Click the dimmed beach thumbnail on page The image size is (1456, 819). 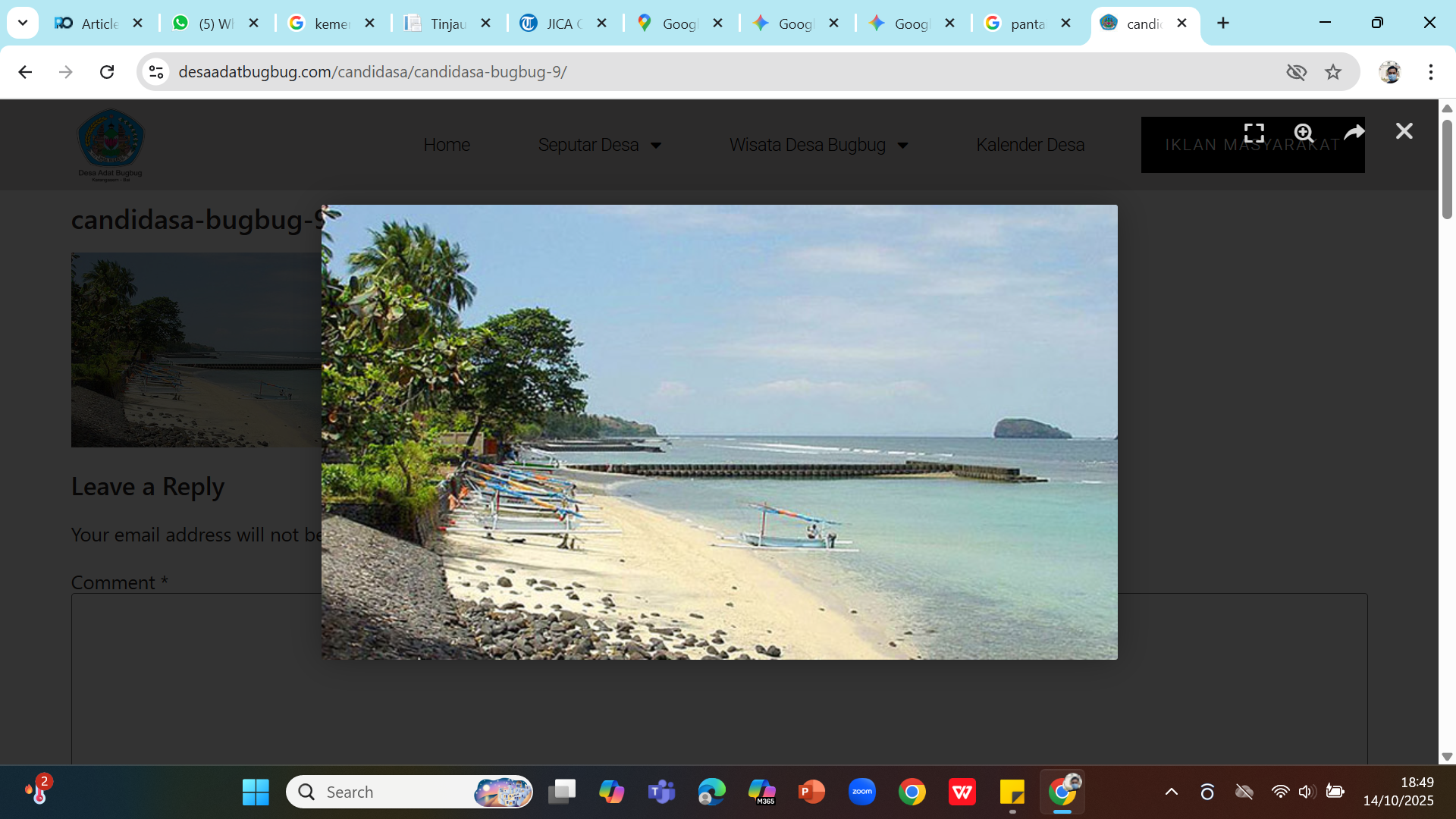tap(196, 350)
